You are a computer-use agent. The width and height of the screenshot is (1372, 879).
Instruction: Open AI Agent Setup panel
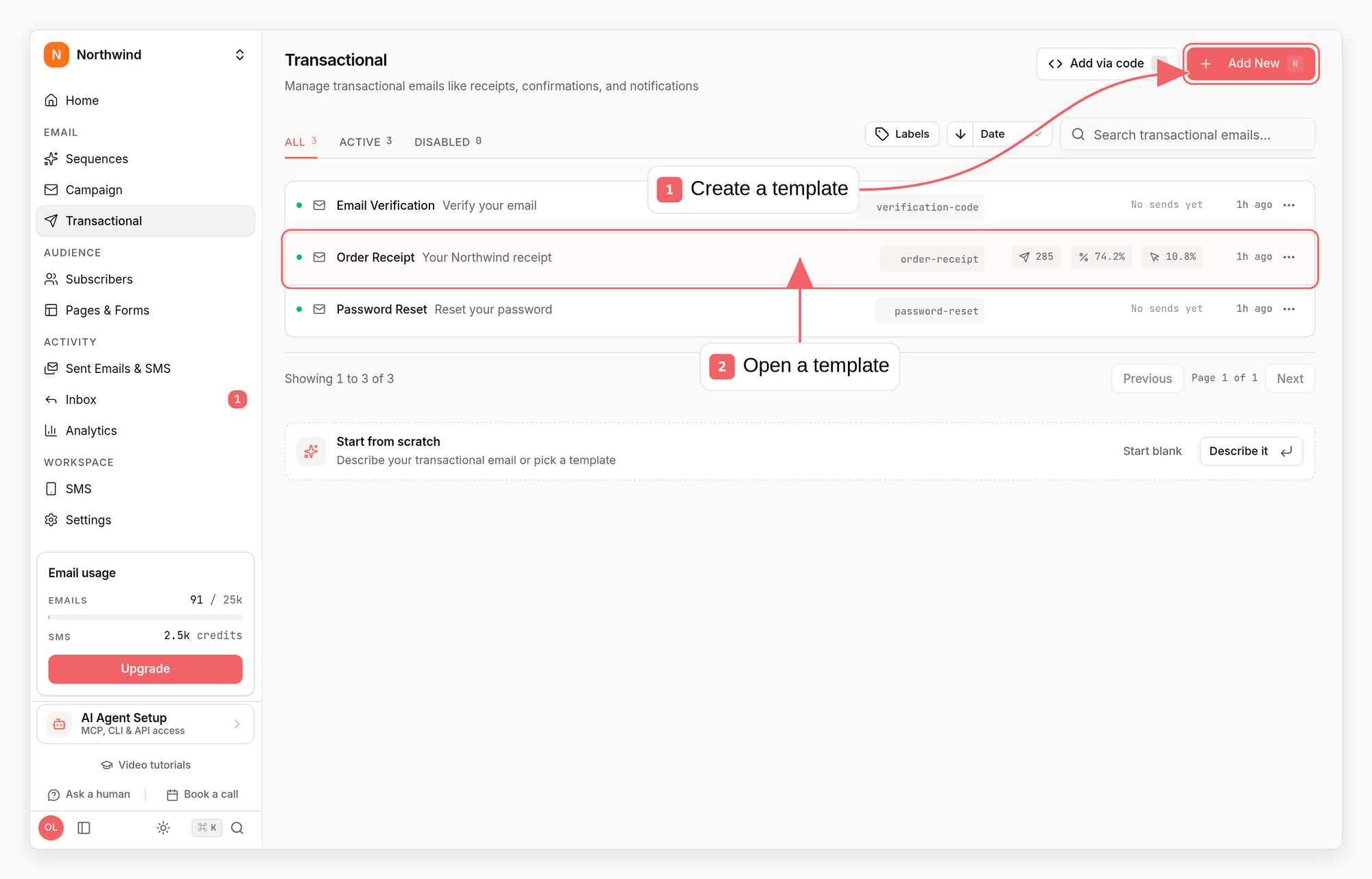point(145,724)
